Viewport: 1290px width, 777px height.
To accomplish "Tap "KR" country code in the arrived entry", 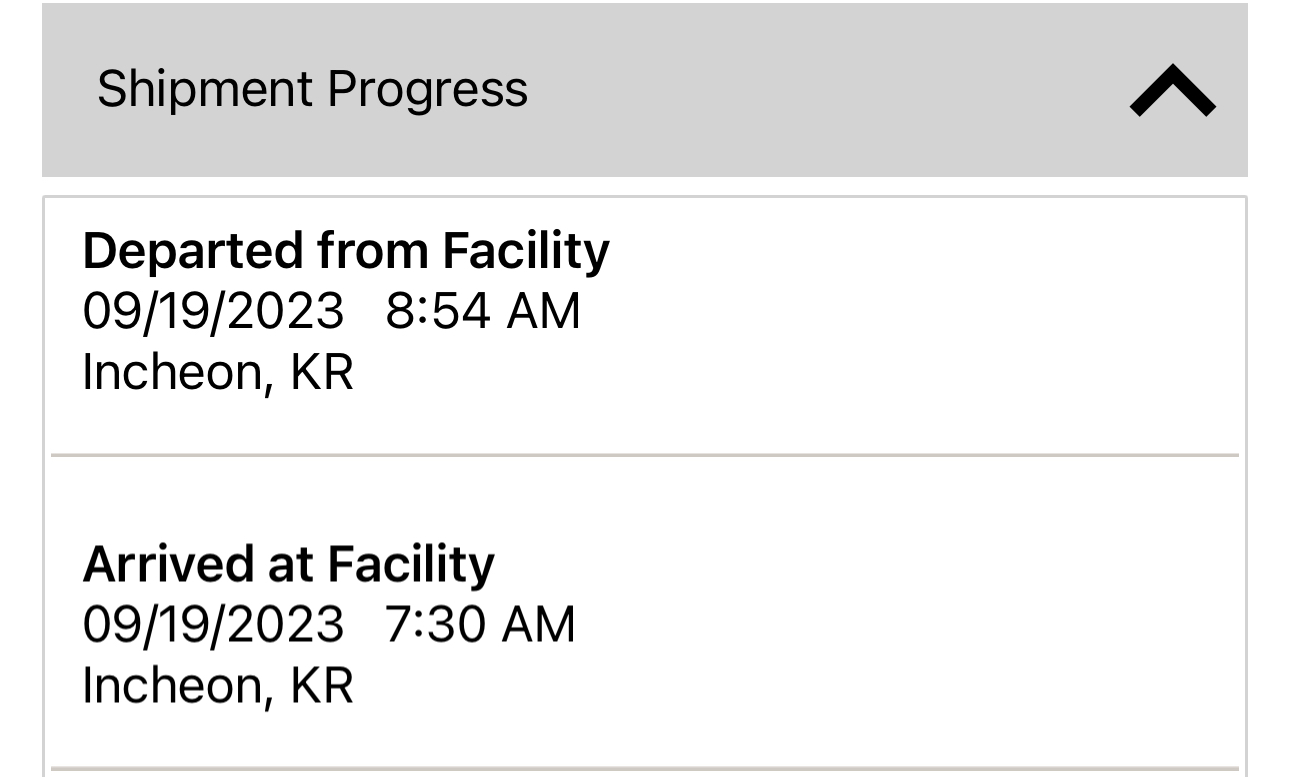I will [x=322, y=686].
